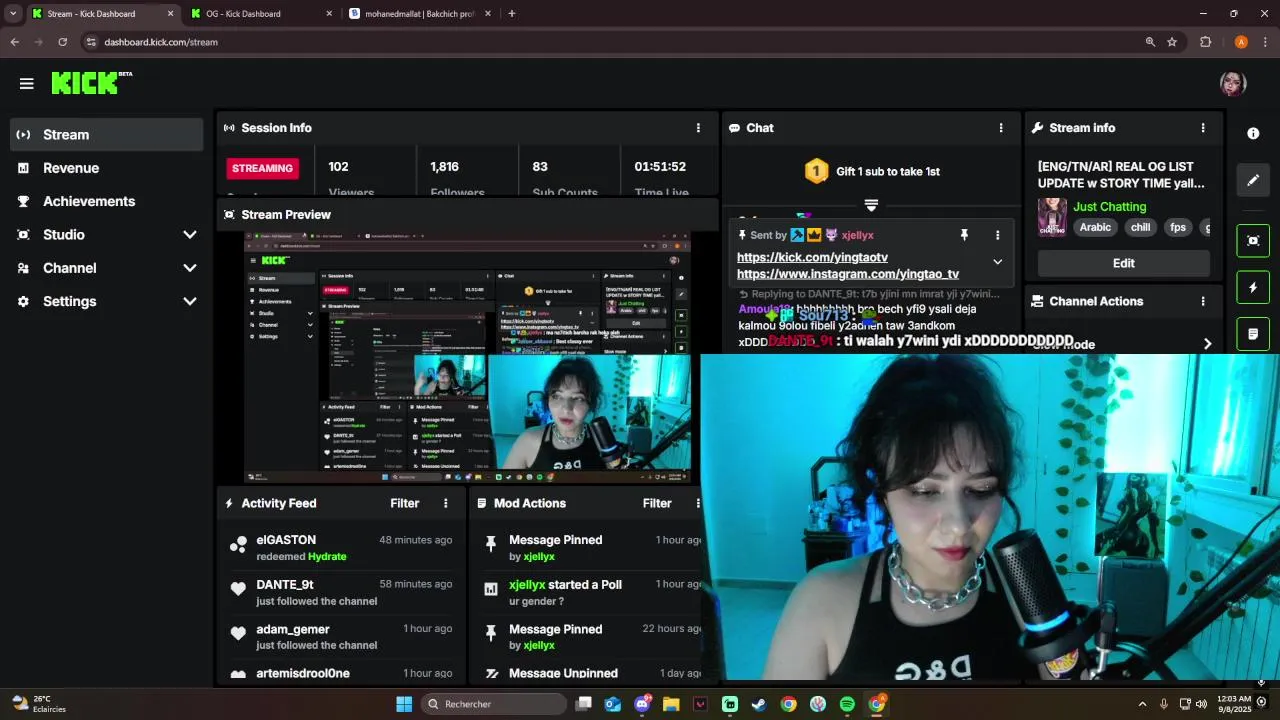Open the Stream sidebar section
Screen dimensions: 1280x720
coord(107,135)
